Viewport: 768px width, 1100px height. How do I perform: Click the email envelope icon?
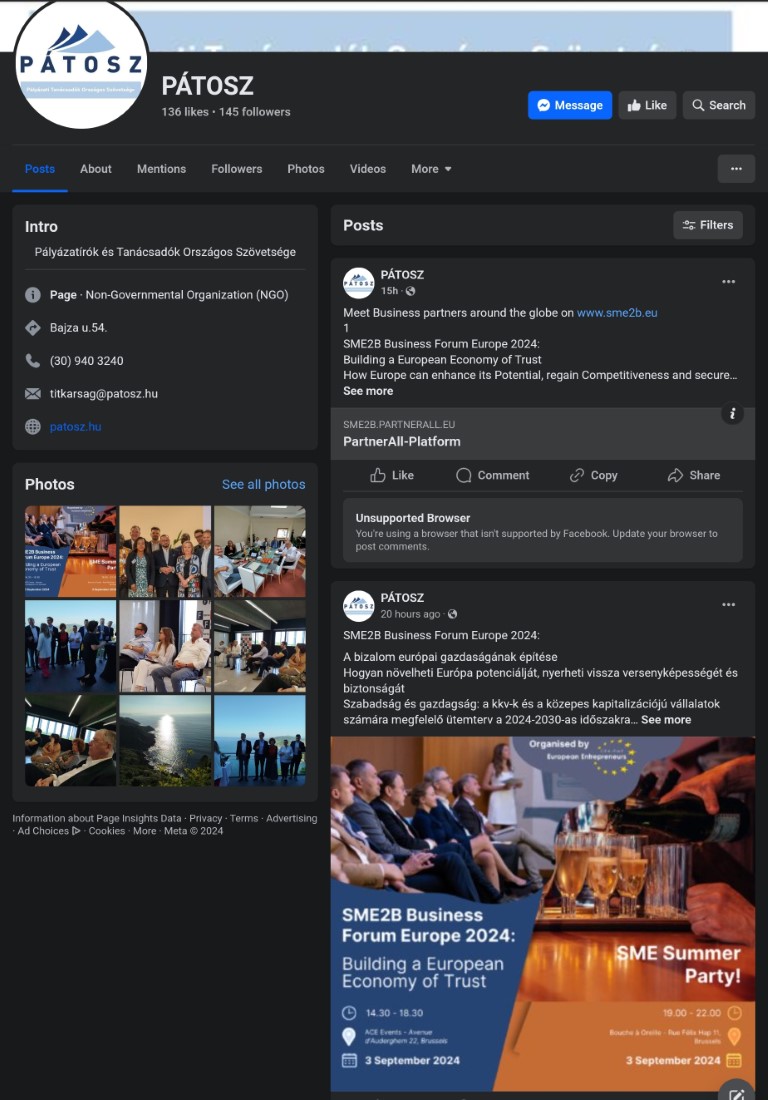pos(33,394)
